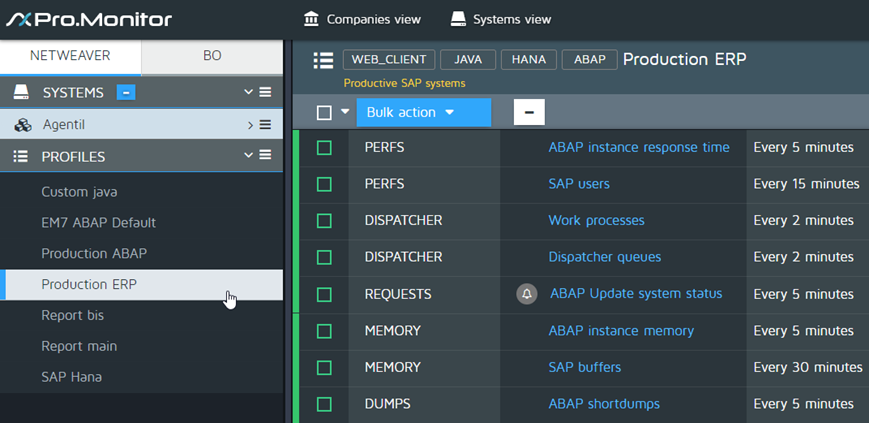
Task: Click the Systems view drive icon
Action: [x=458, y=19]
